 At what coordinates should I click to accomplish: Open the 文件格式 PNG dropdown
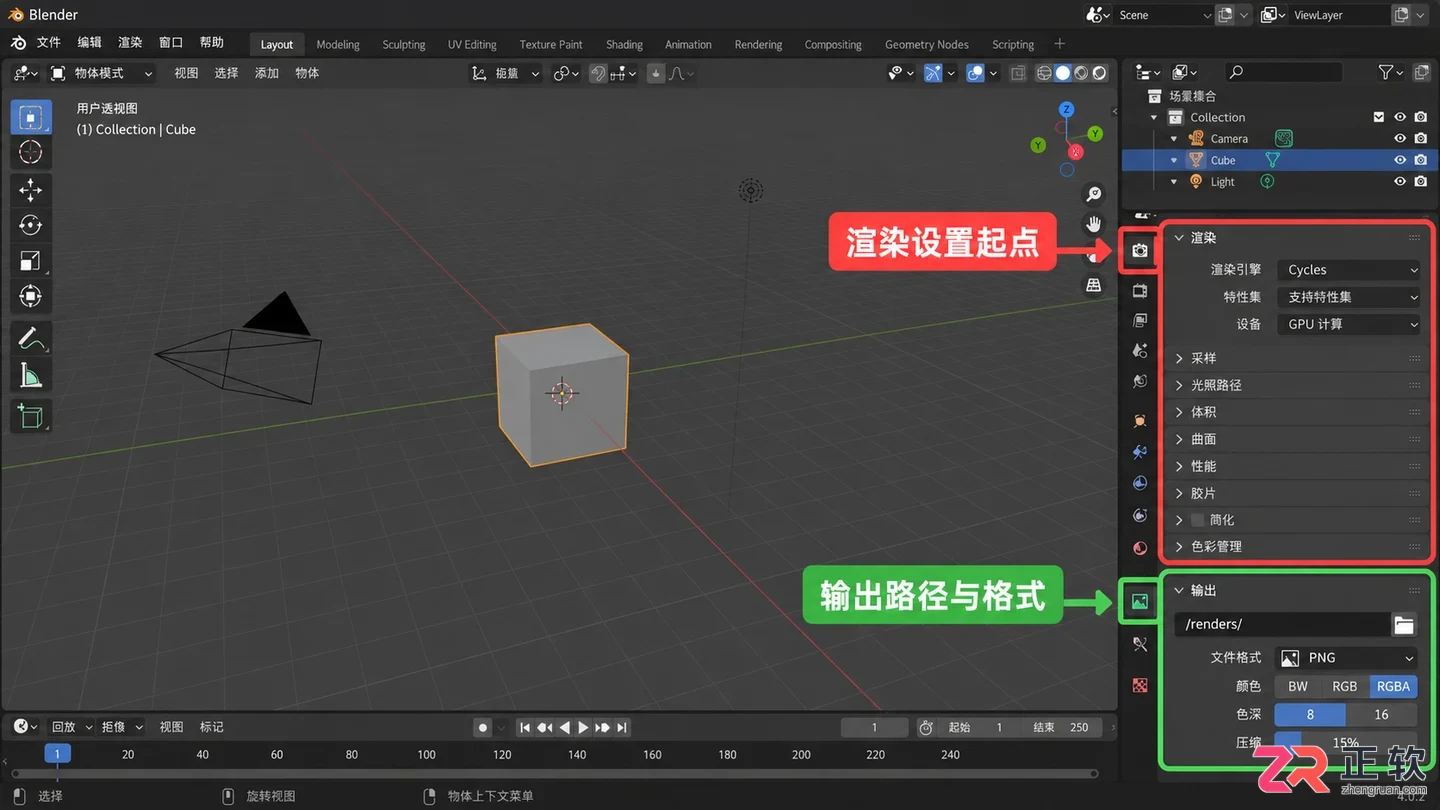point(1346,658)
